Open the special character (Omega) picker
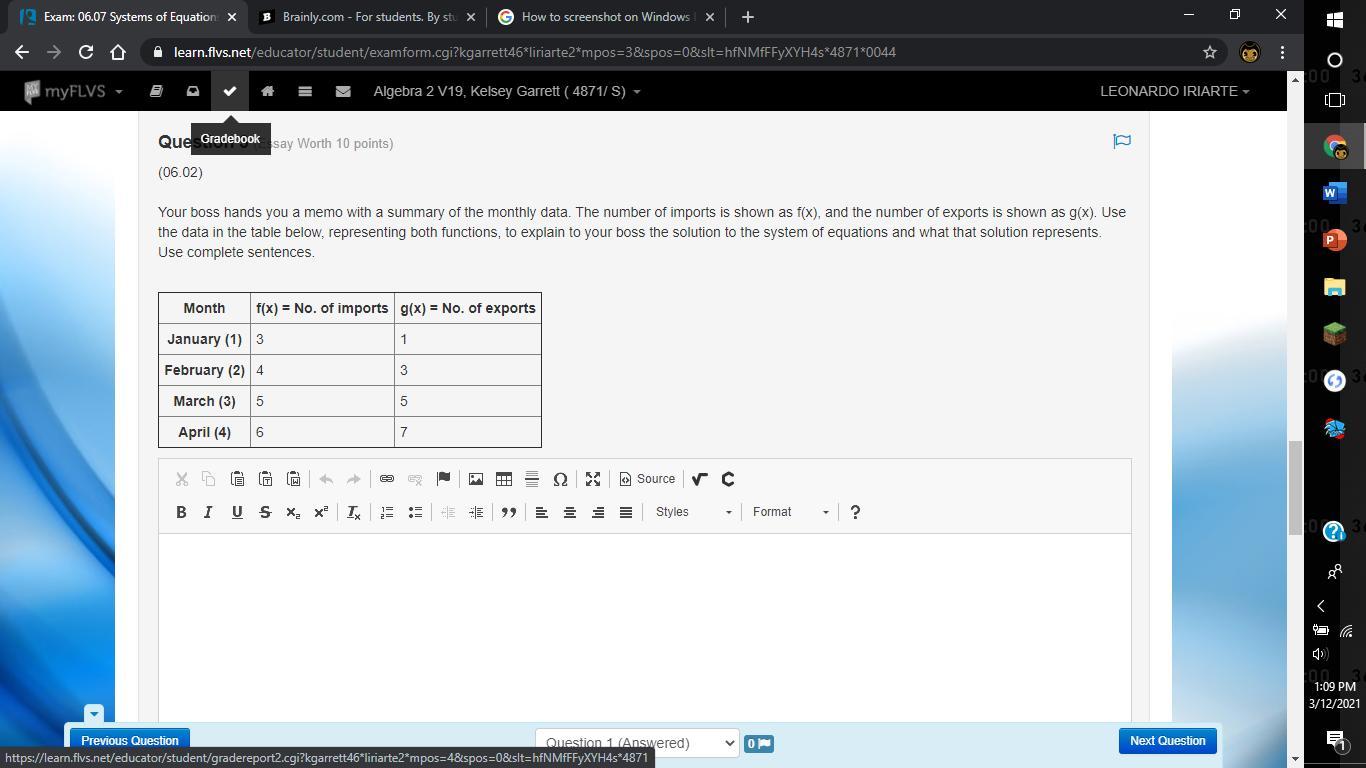This screenshot has height=768, width=1366. [x=560, y=479]
